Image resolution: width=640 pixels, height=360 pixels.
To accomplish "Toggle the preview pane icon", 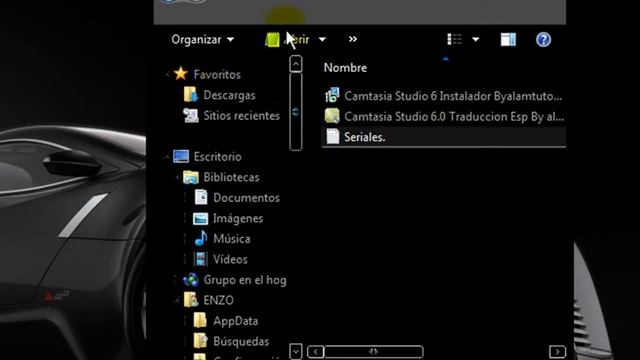I will pos(508,40).
